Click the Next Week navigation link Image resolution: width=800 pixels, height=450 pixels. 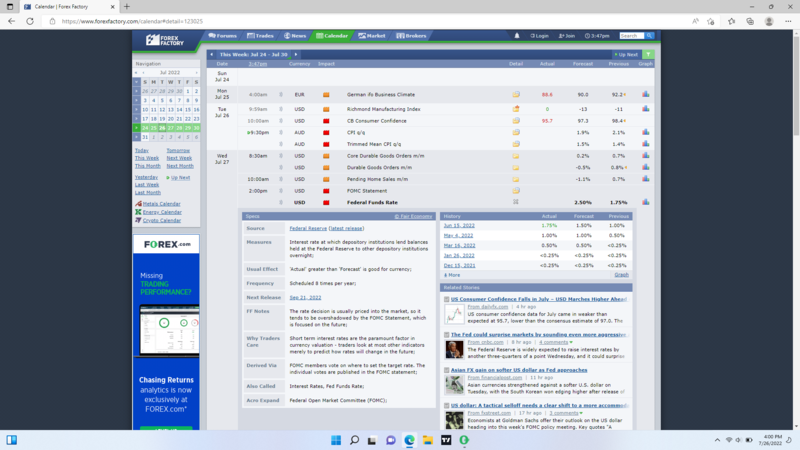[179, 158]
